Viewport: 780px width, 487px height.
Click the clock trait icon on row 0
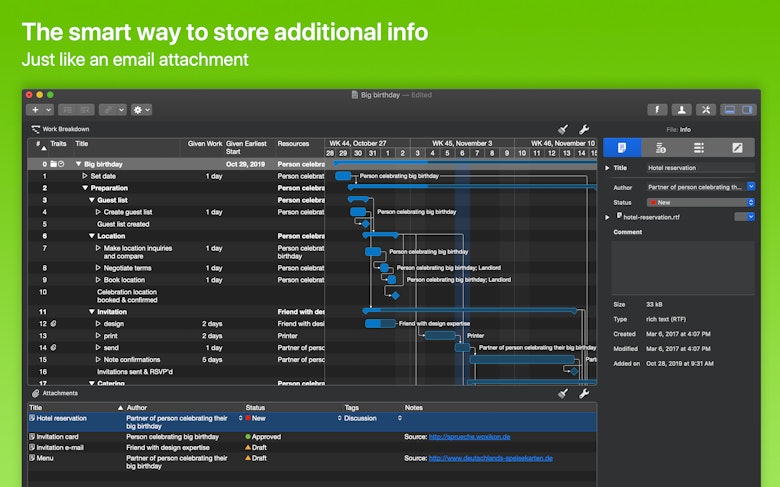[61, 164]
